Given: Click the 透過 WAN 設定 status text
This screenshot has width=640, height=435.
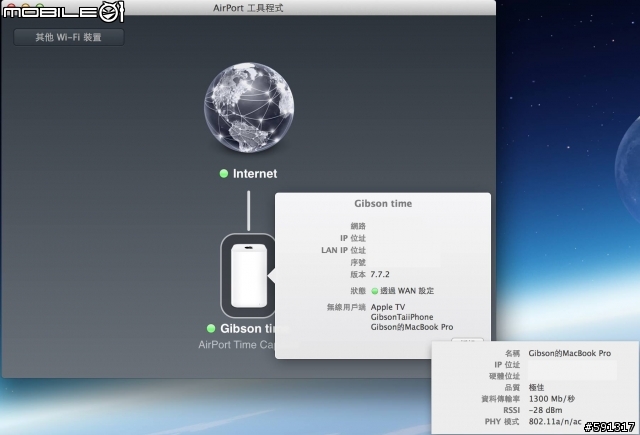Looking at the screenshot, I should pyautogui.click(x=407, y=291).
